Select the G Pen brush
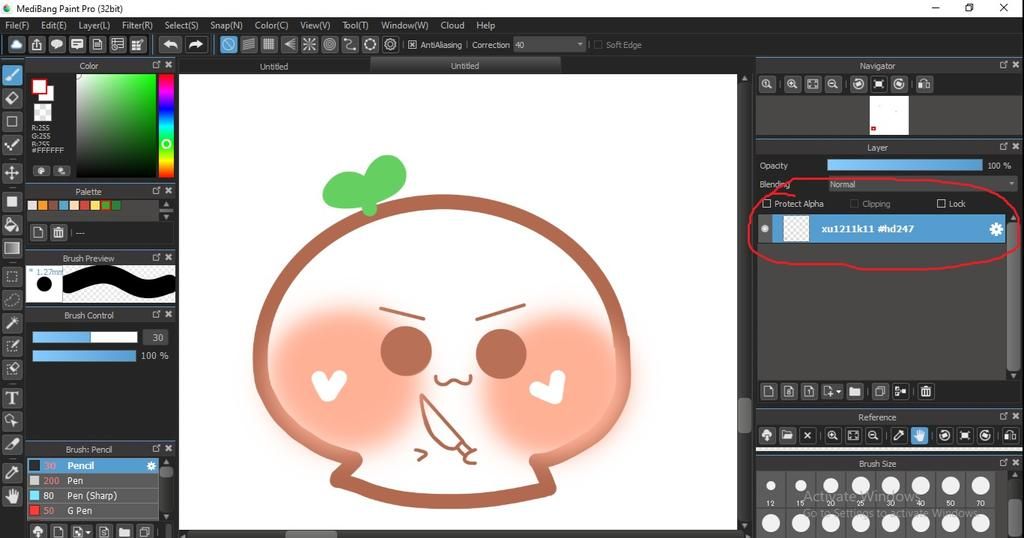 (93, 511)
